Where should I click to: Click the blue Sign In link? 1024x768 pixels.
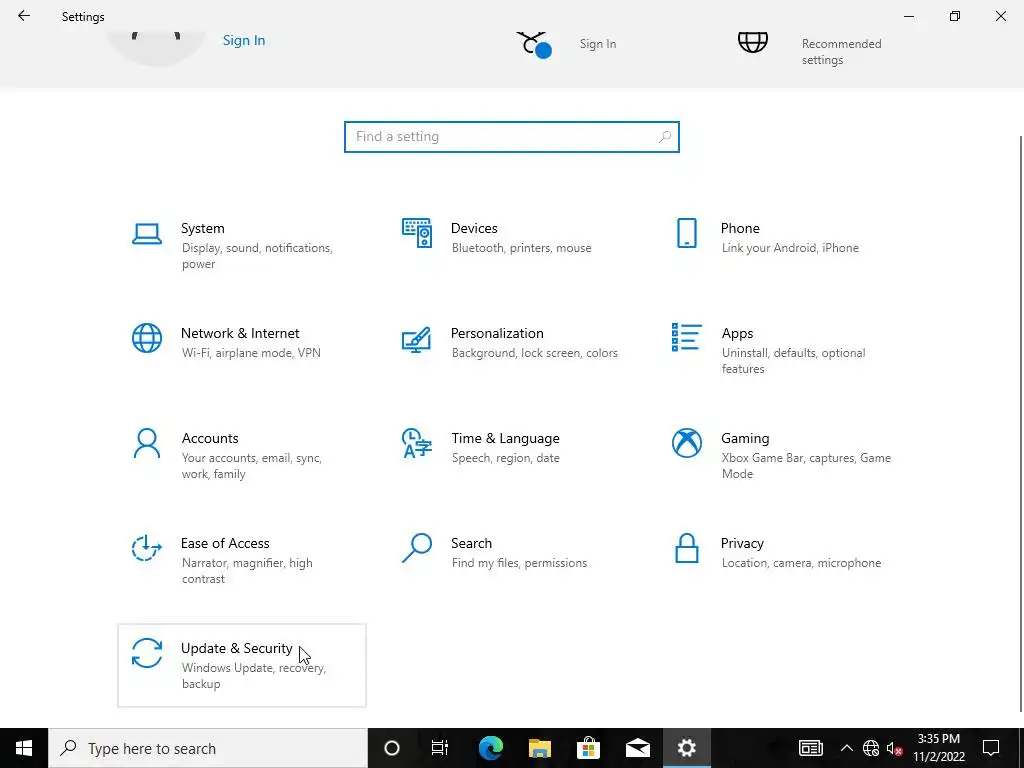pyautogui.click(x=244, y=40)
